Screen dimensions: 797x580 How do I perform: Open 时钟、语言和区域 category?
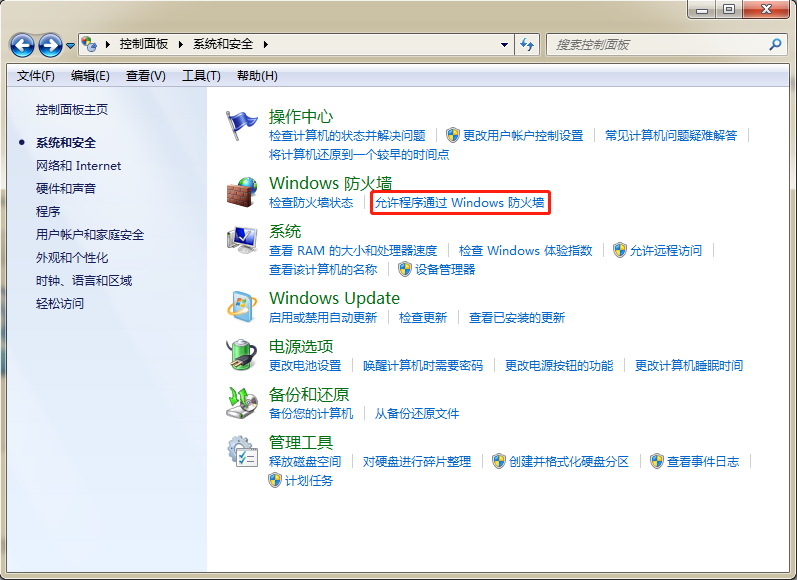pyautogui.click(x=84, y=281)
